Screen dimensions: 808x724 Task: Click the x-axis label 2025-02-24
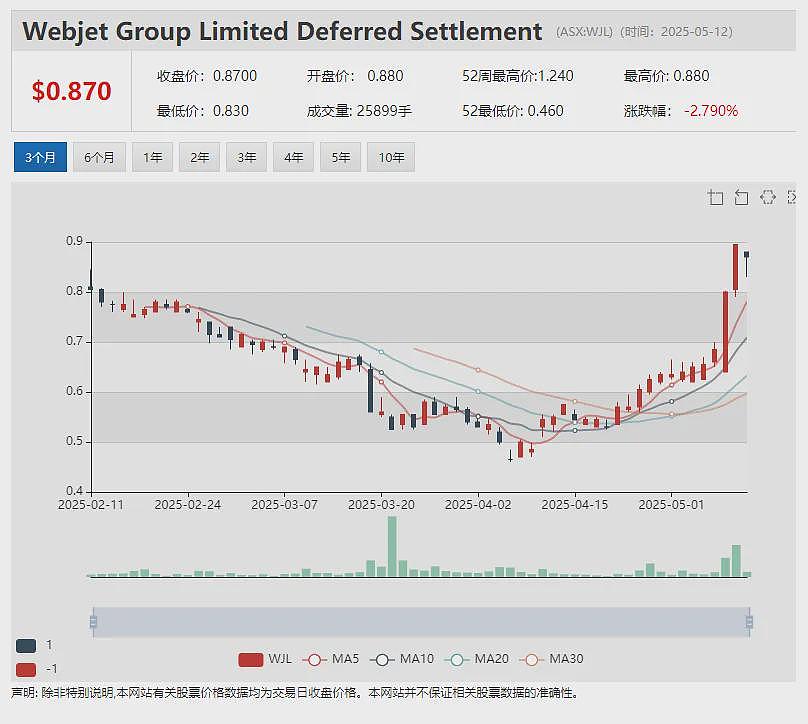pos(188,504)
